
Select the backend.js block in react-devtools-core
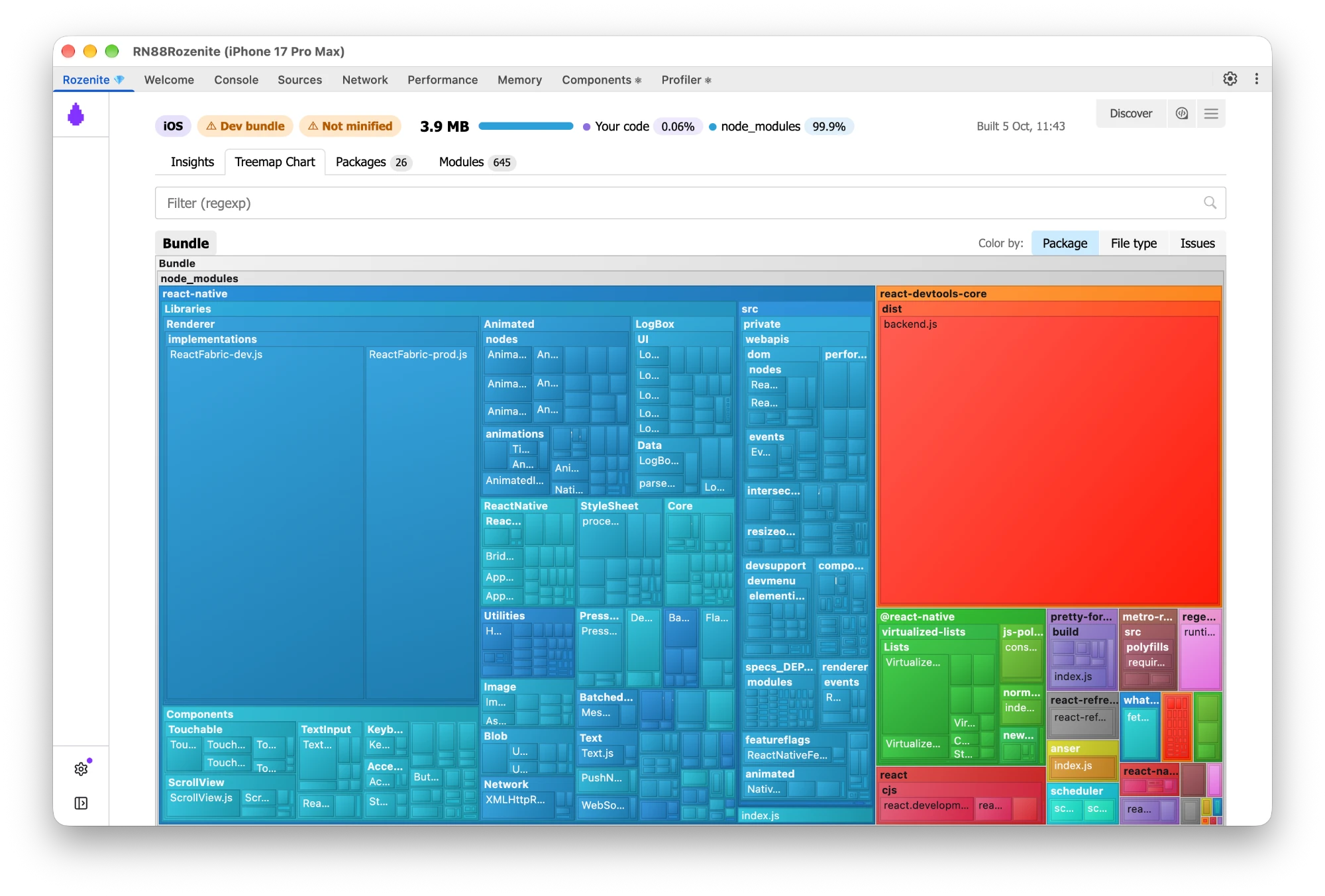1049,460
